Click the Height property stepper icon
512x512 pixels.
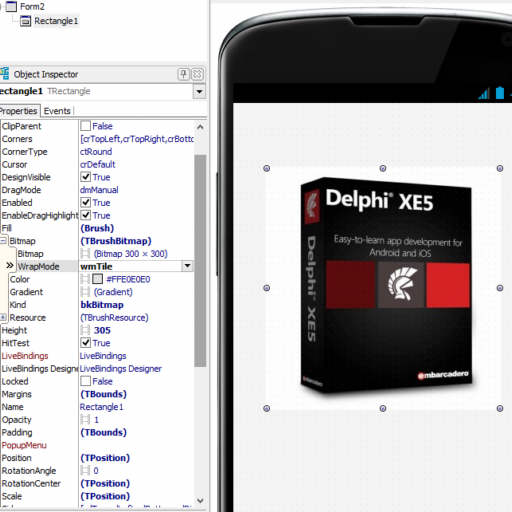[85, 330]
